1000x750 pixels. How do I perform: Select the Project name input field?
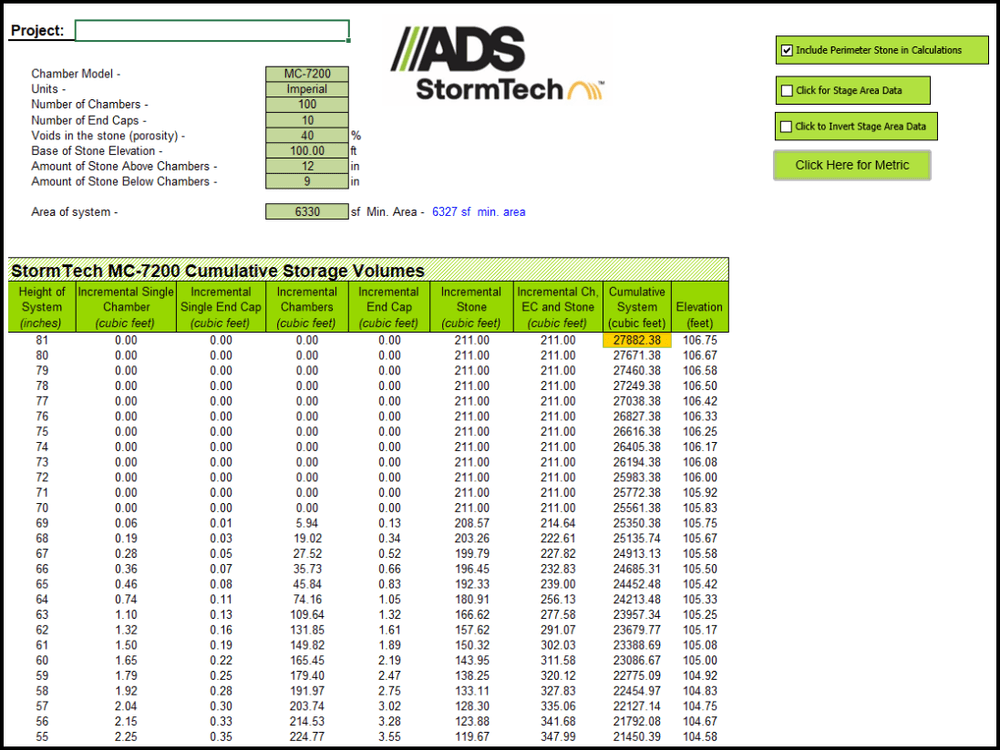tap(212, 30)
